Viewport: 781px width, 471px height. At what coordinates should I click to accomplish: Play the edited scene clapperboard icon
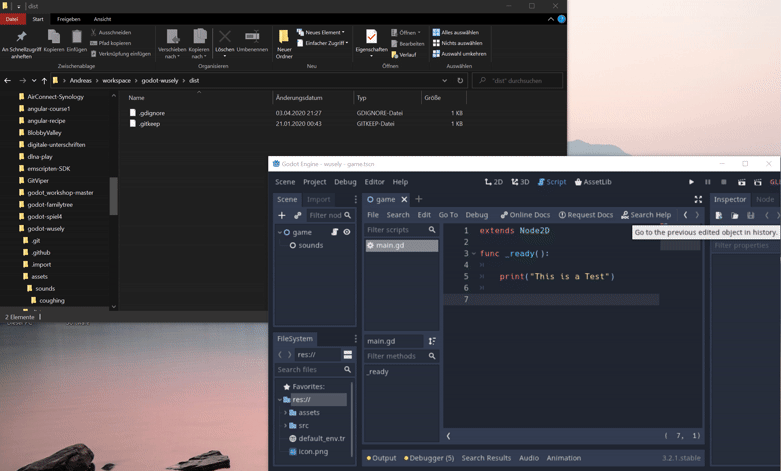[x=742, y=182]
